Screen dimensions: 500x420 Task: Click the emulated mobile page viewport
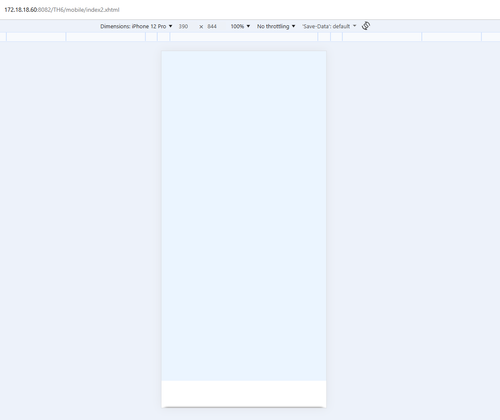tap(244, 229)
